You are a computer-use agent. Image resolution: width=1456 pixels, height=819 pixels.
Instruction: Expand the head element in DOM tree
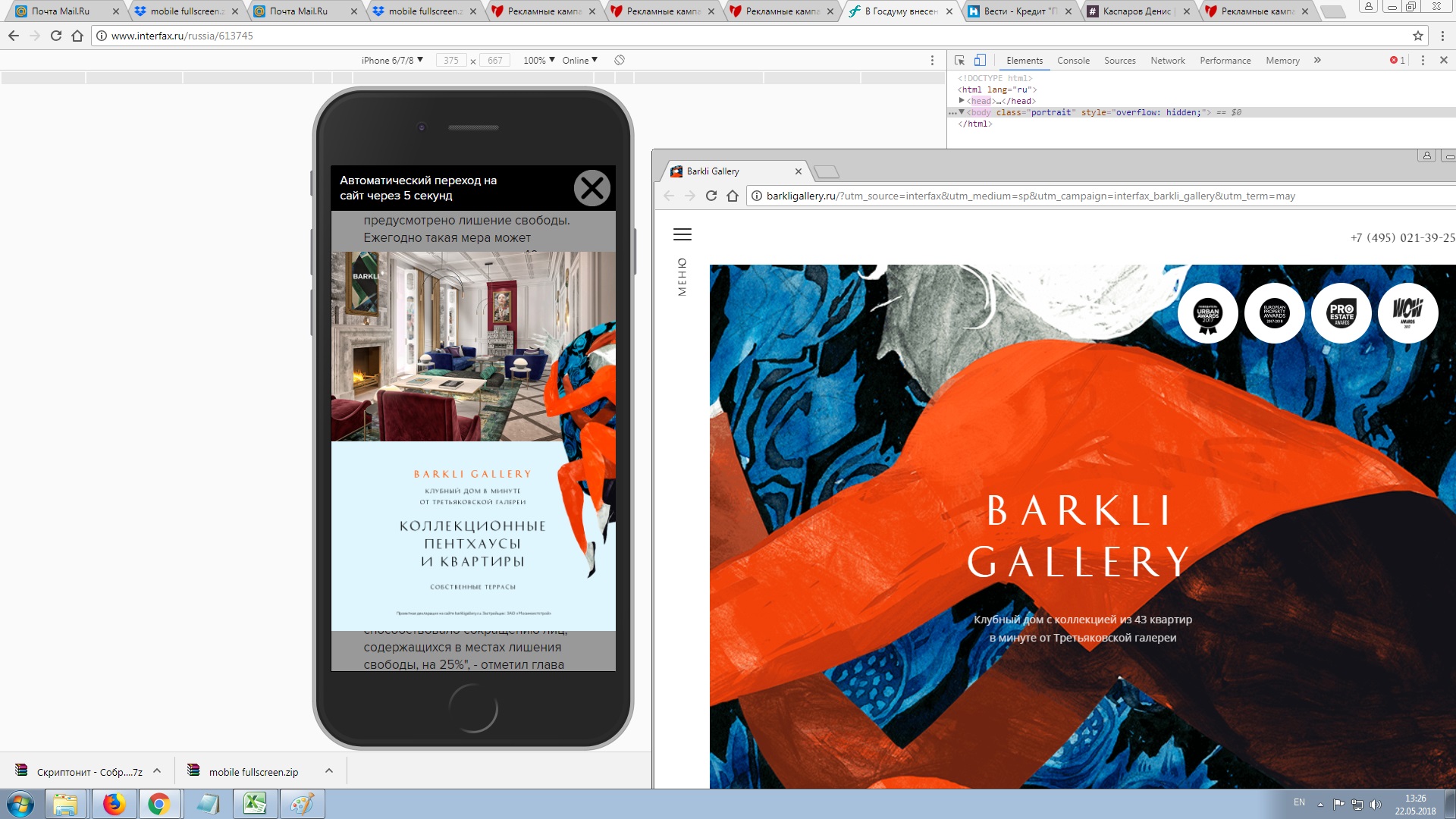coord(962,101)
